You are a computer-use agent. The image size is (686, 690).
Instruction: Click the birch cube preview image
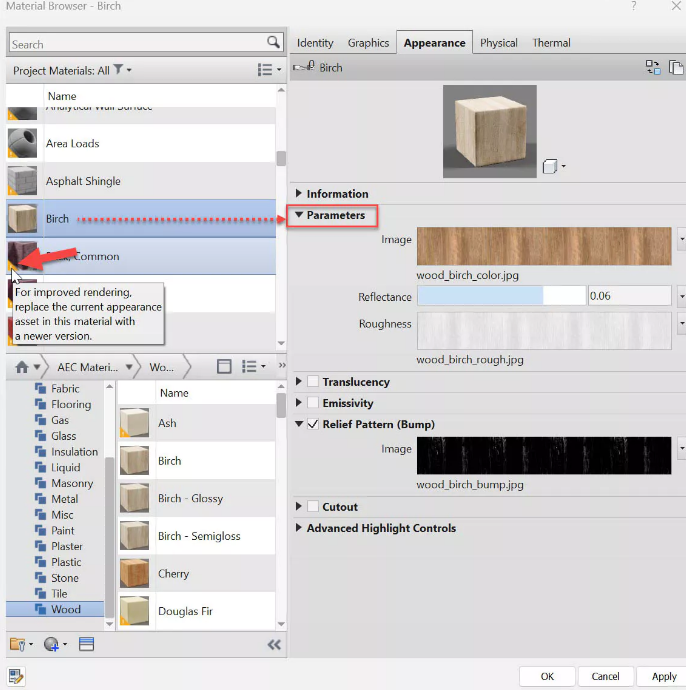tap(489, 131)
